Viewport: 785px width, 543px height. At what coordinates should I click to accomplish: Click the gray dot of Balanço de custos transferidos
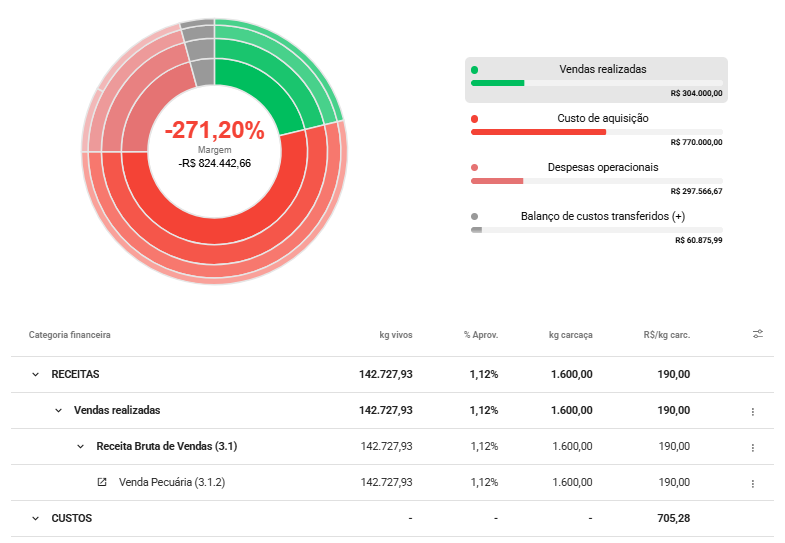pos(475,217)
